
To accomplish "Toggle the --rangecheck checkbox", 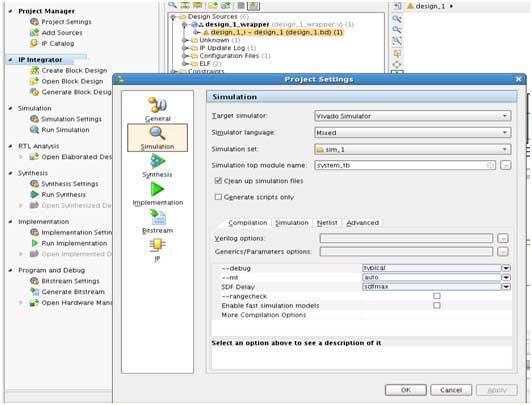I will tap(437, 296).
